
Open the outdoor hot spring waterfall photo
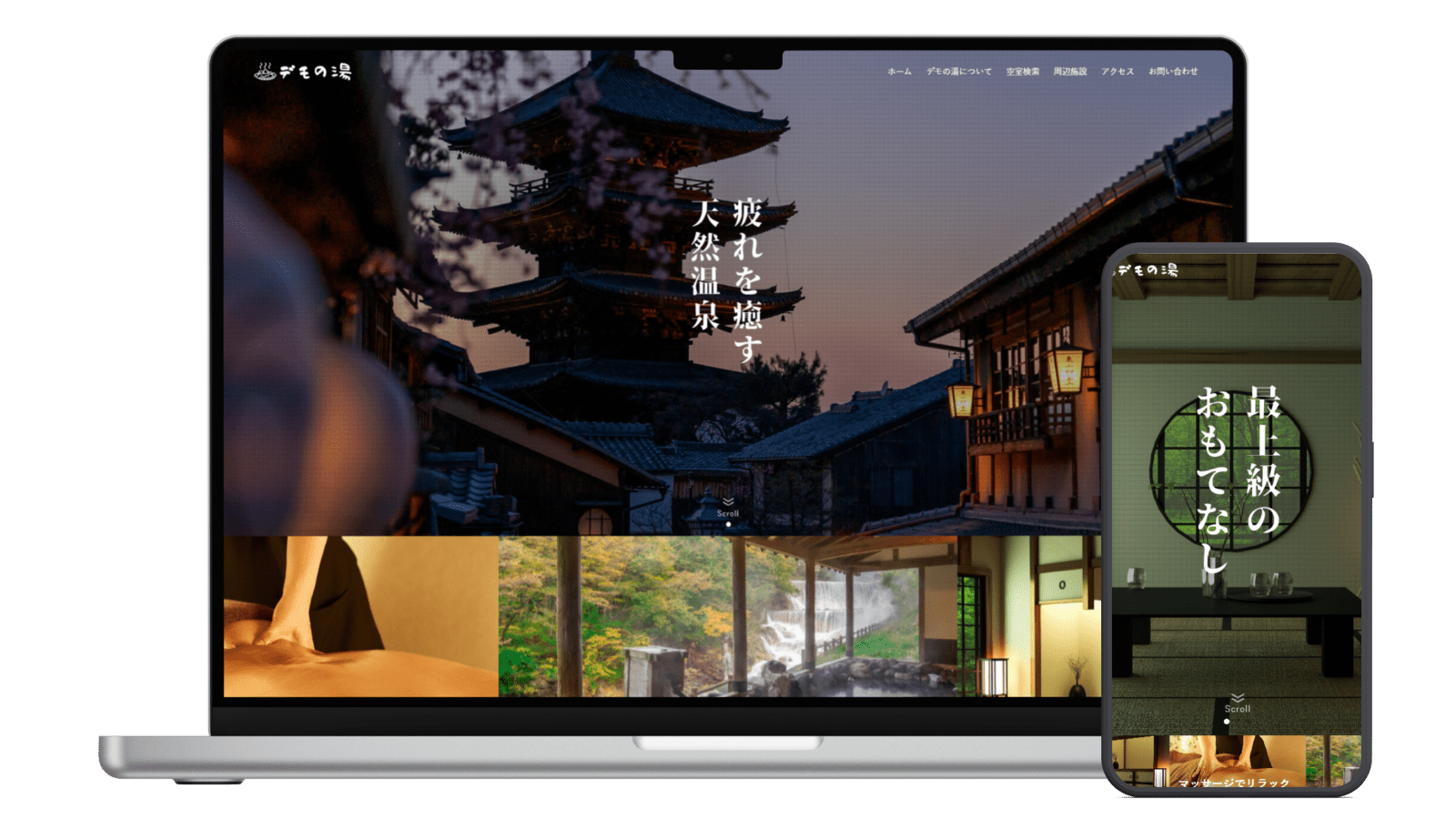pyautogui.click(x=728, y=616)
